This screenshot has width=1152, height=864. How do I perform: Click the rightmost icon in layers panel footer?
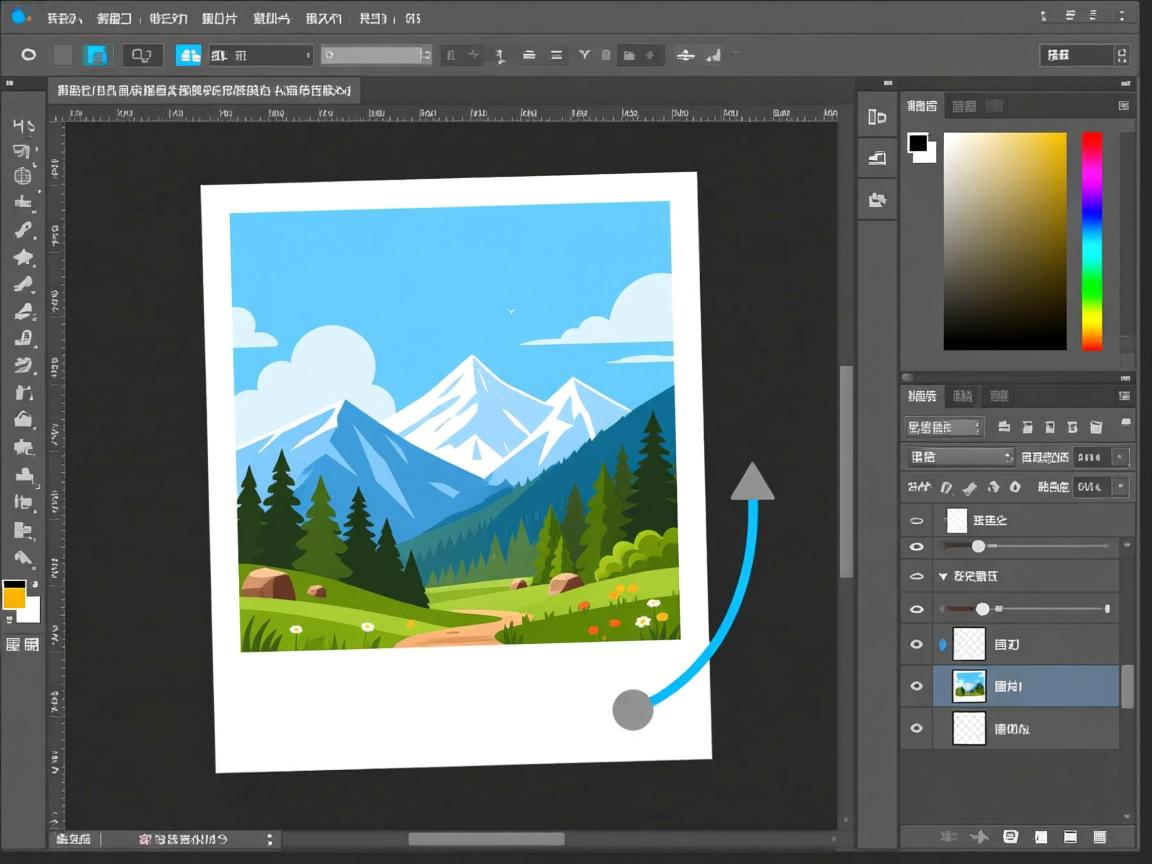[1100, 836]
